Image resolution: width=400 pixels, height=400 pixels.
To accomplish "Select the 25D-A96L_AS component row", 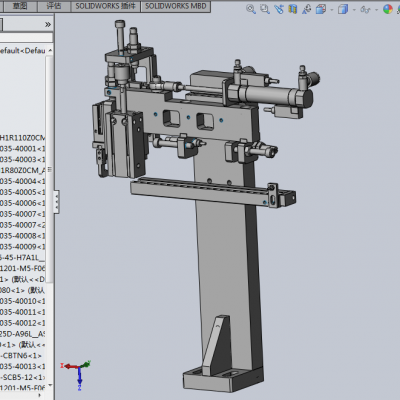I will 23,334.
